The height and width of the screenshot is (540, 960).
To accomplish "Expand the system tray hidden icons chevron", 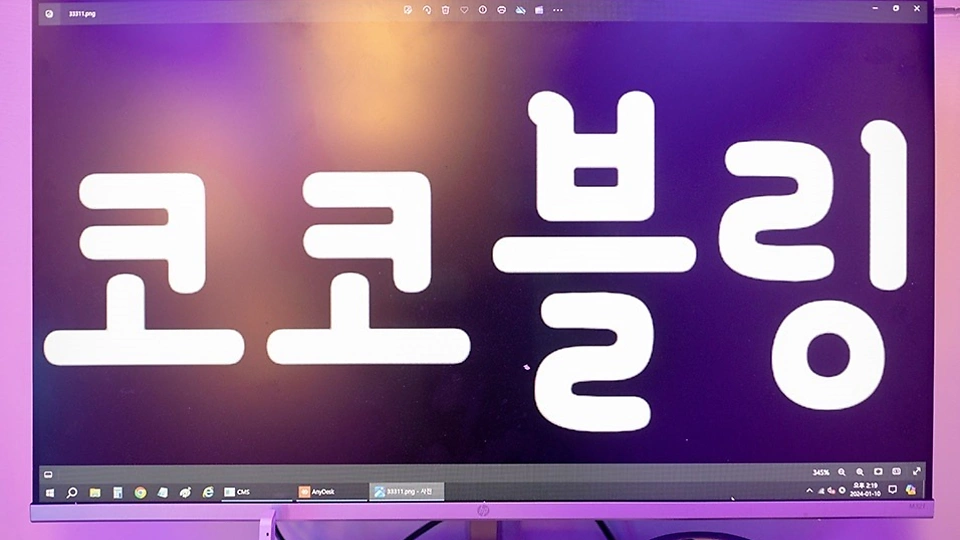I will (x=809, y=490).
